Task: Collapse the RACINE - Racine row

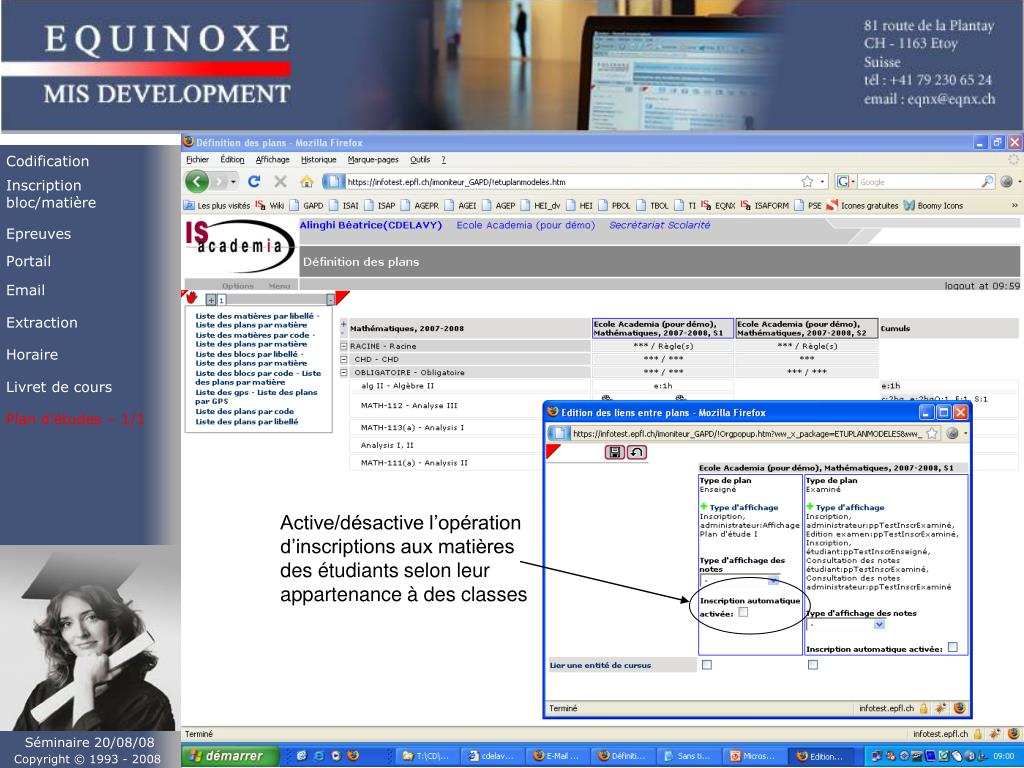Action: click(x=344, y=346)
